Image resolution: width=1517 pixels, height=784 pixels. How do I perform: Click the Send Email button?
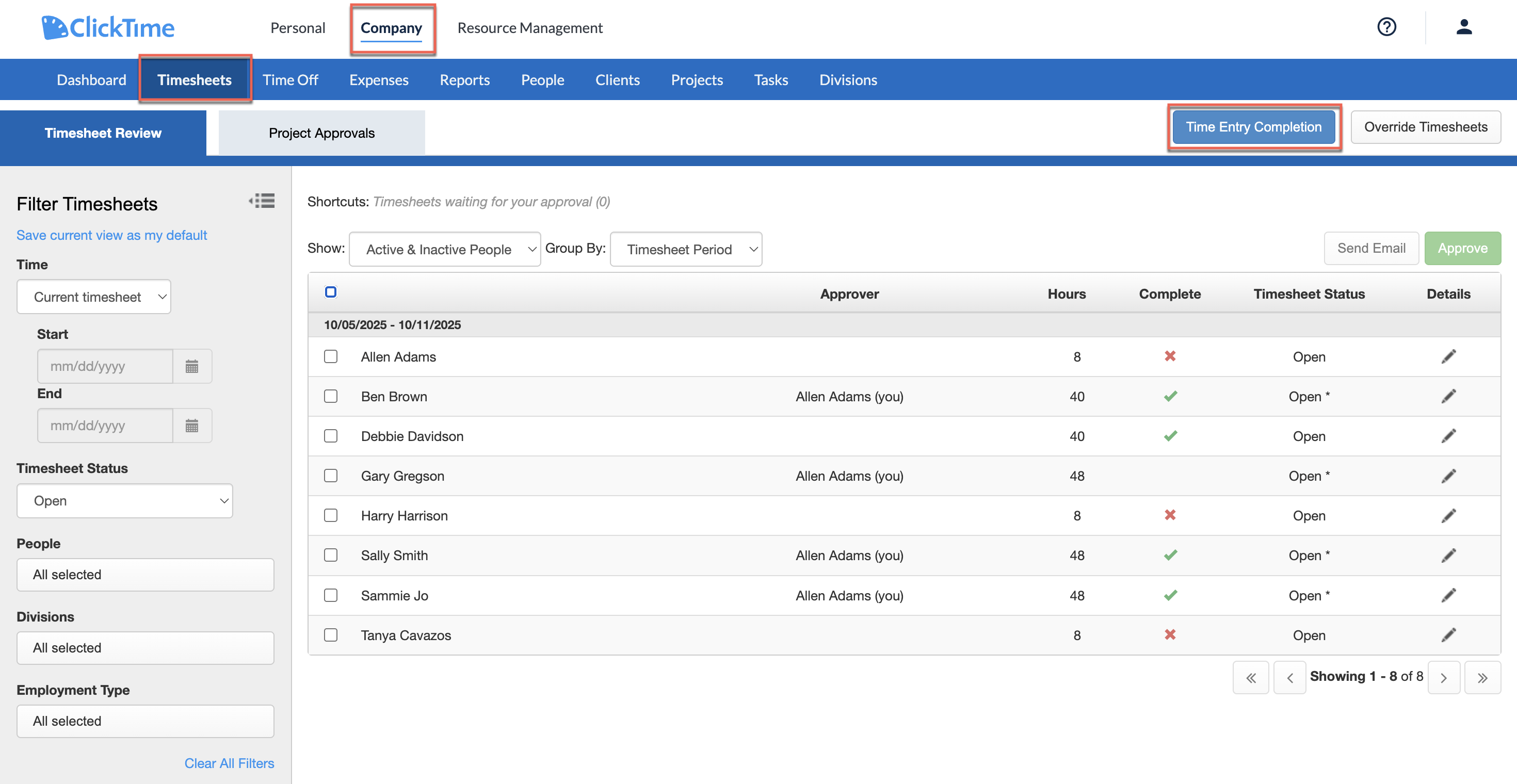[x=1371, y=248]
